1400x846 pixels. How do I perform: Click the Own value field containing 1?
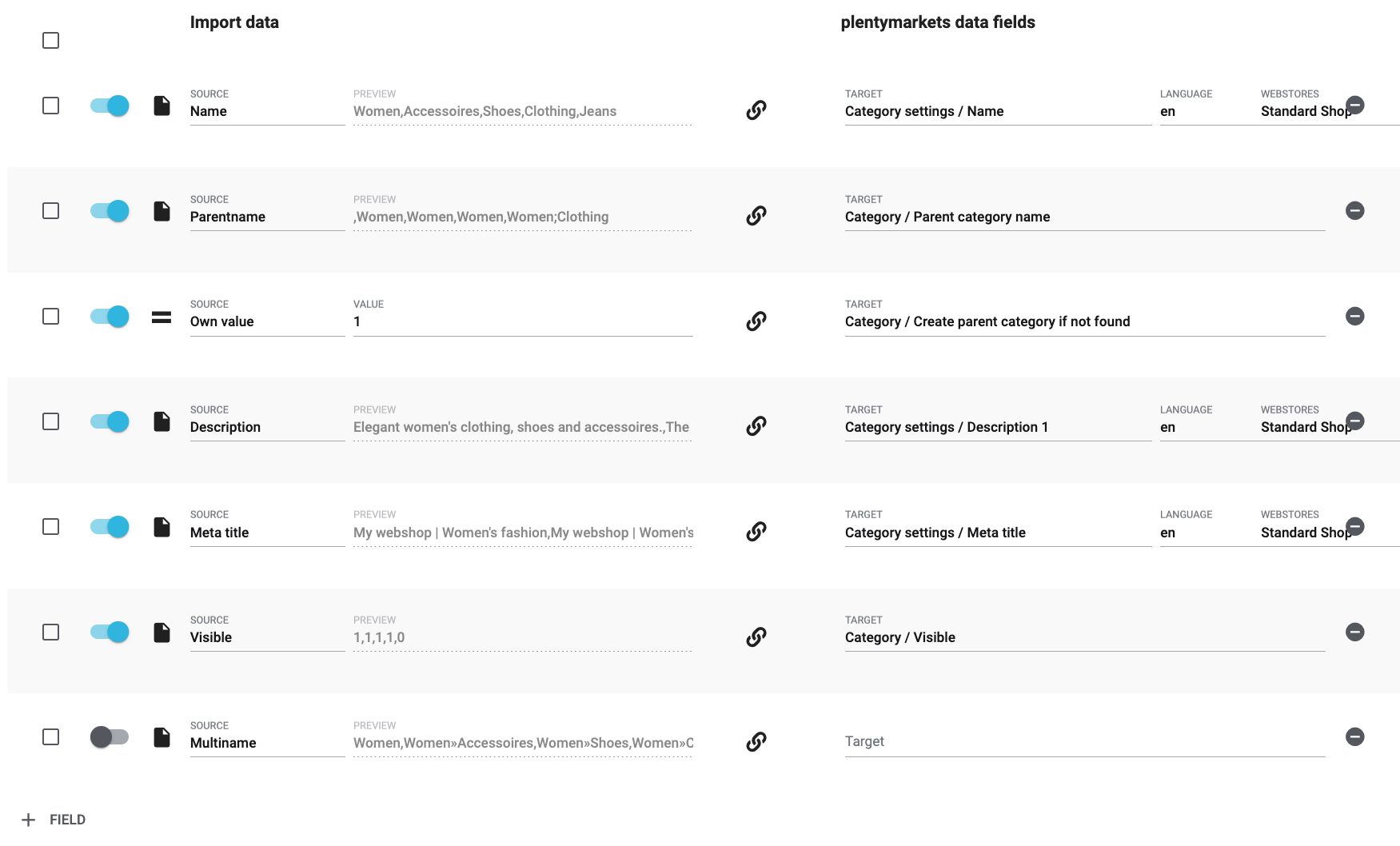[x=522, y=321]
